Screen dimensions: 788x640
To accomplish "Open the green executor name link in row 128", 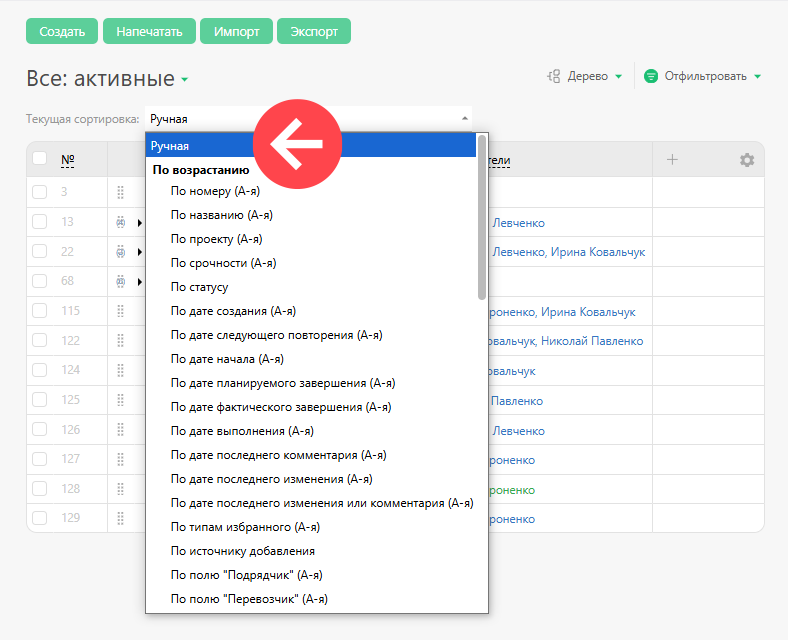I will [x=512, y=490].
